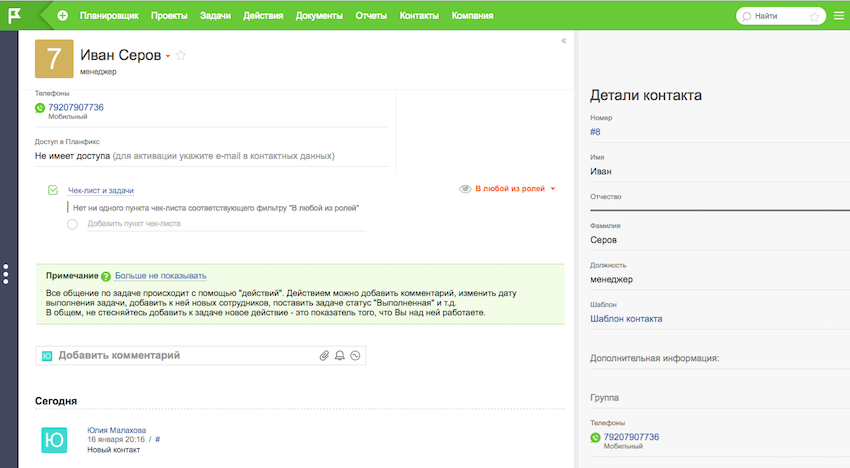Click the WhatsApp icon next to the main phone number
Viewport: 850px width, 468px height.
point(40,108)
